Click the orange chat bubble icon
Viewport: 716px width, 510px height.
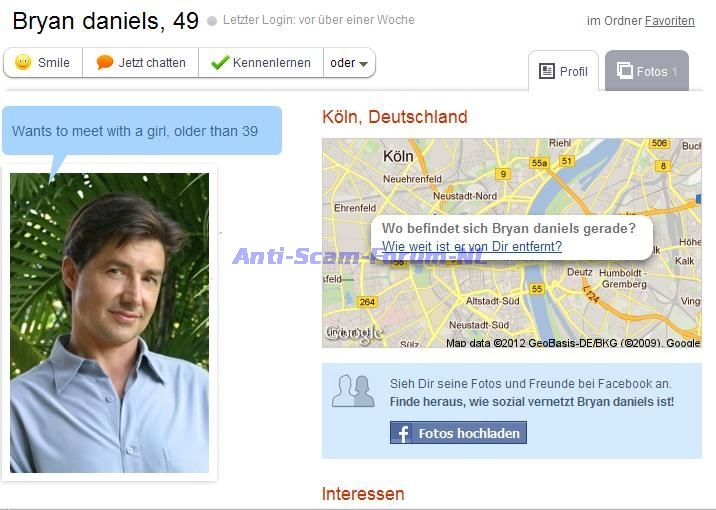pos(105,62)
